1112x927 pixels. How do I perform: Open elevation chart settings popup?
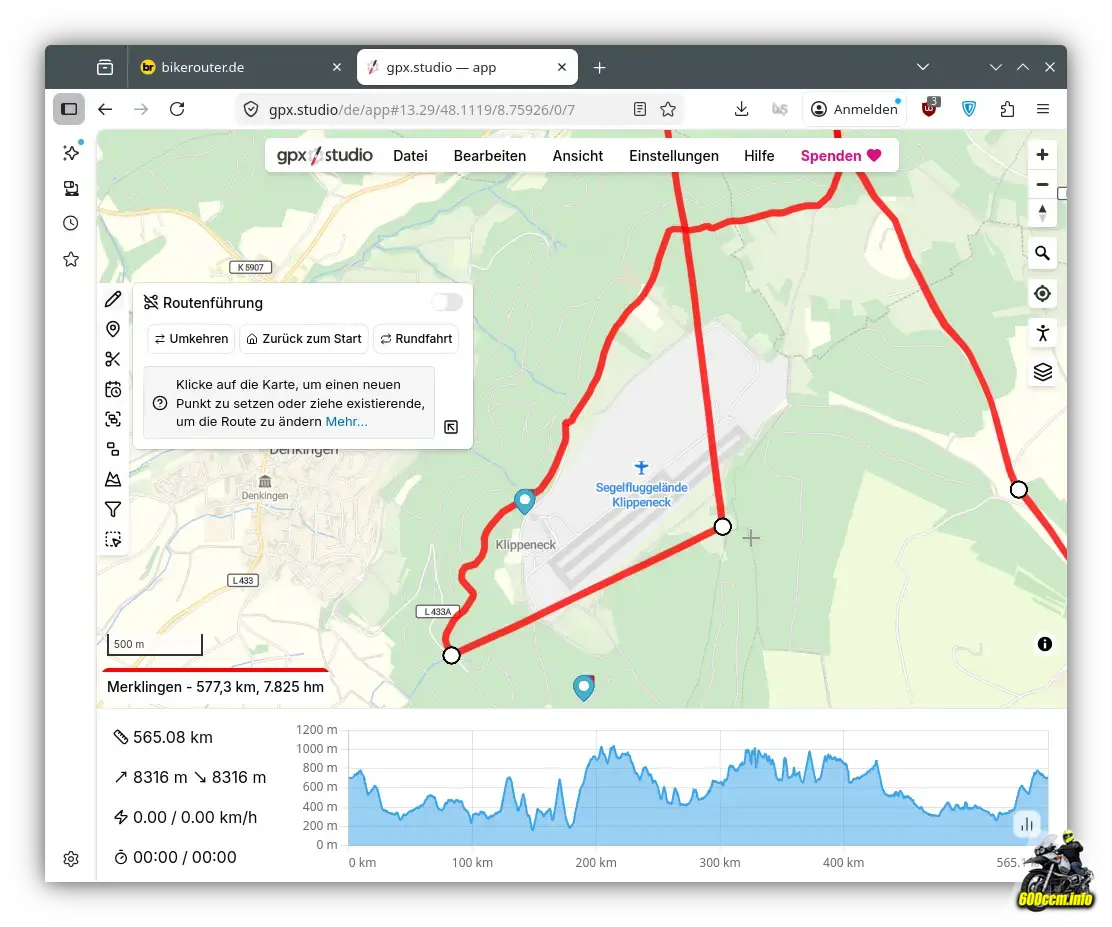[1026, 825]
